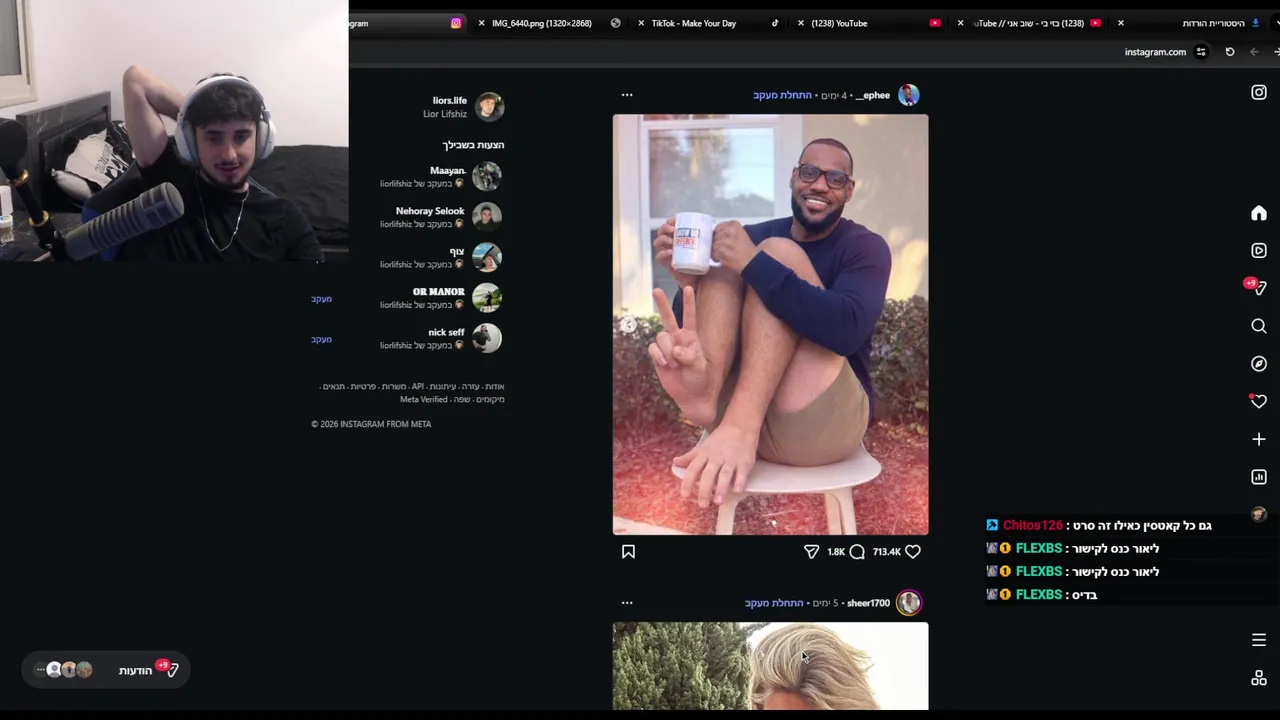Open site settings icon beside instagram.com
Viewport: 1280px width, 720px height.
[x=1201, y=52]
